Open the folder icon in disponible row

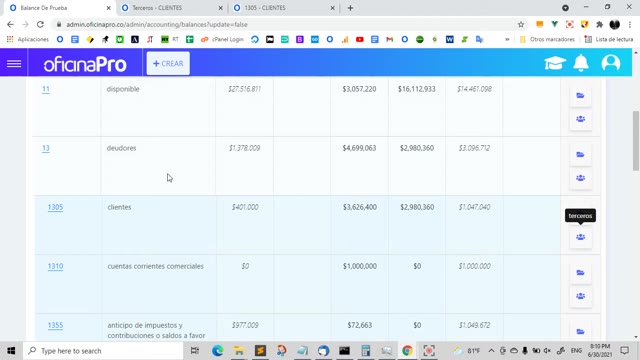pos(580,96)
